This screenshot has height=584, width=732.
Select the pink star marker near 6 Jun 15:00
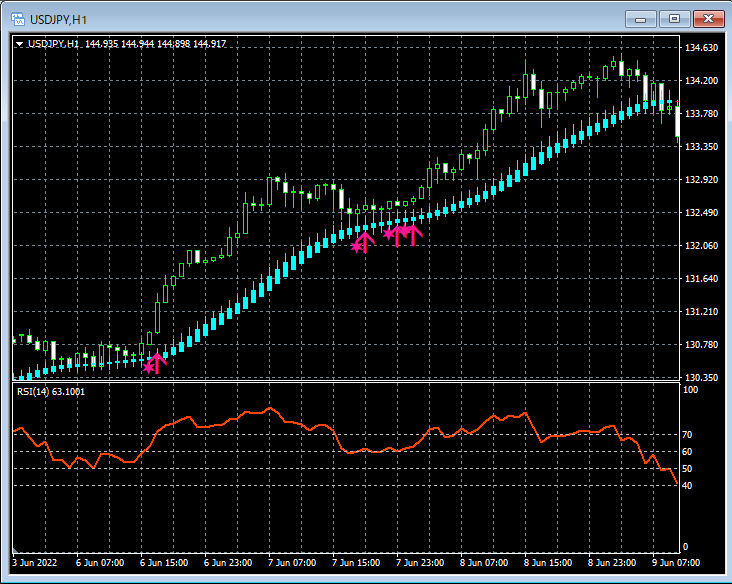tap(149, 367)
